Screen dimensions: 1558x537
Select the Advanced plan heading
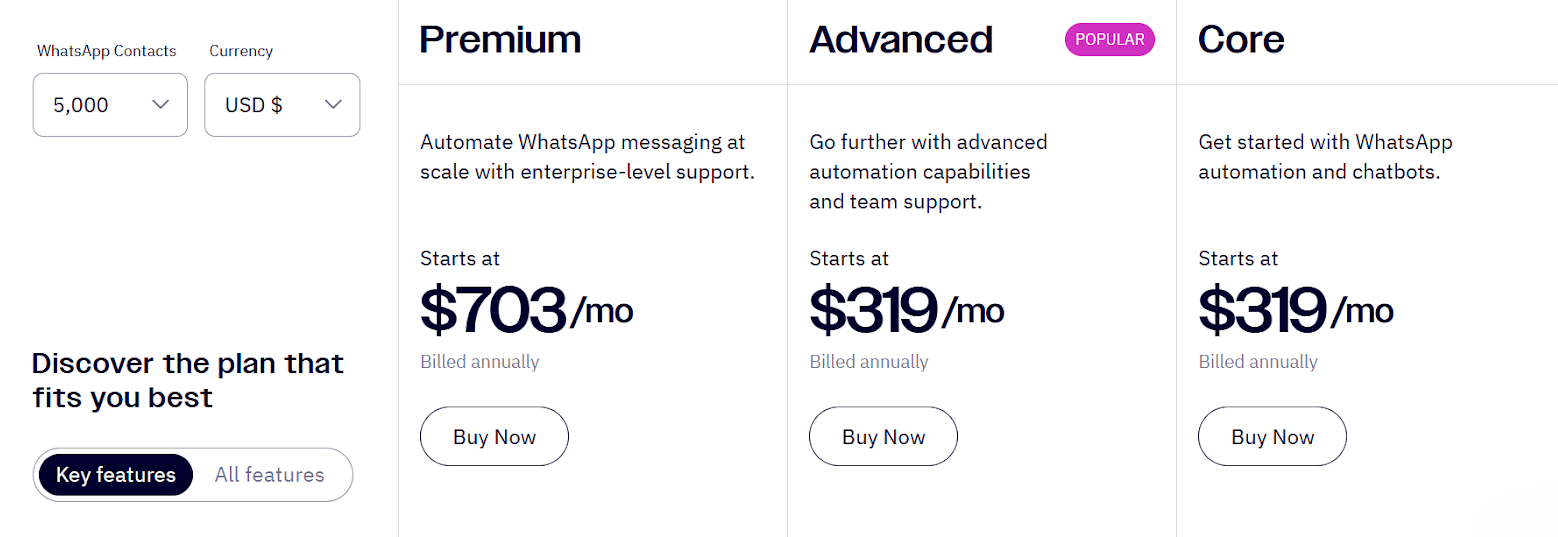coord(900,40)
